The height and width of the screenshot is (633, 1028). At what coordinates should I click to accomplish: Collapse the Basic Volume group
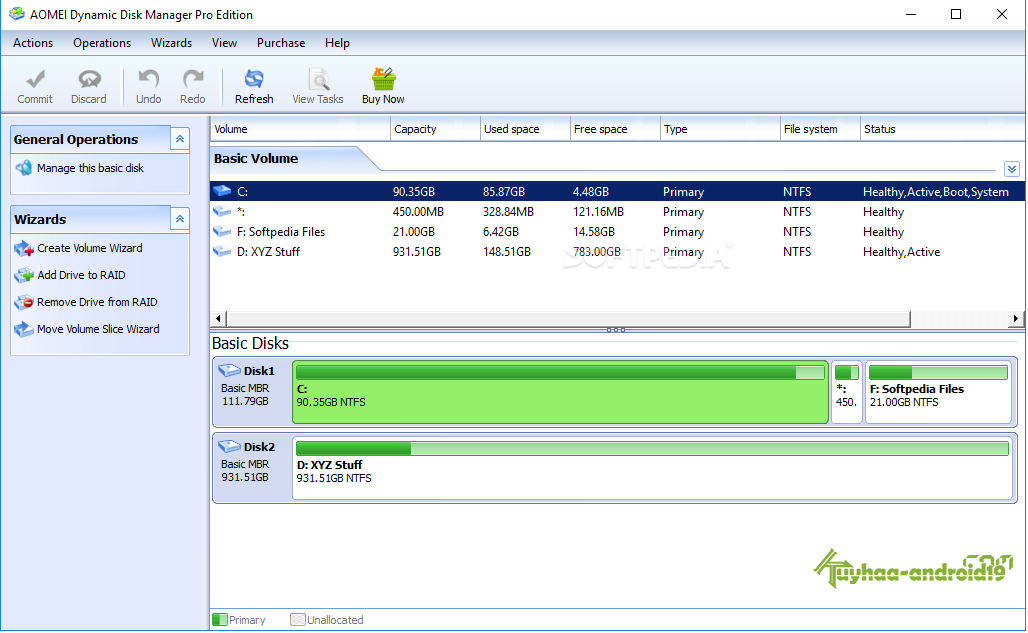point(1012,169)
